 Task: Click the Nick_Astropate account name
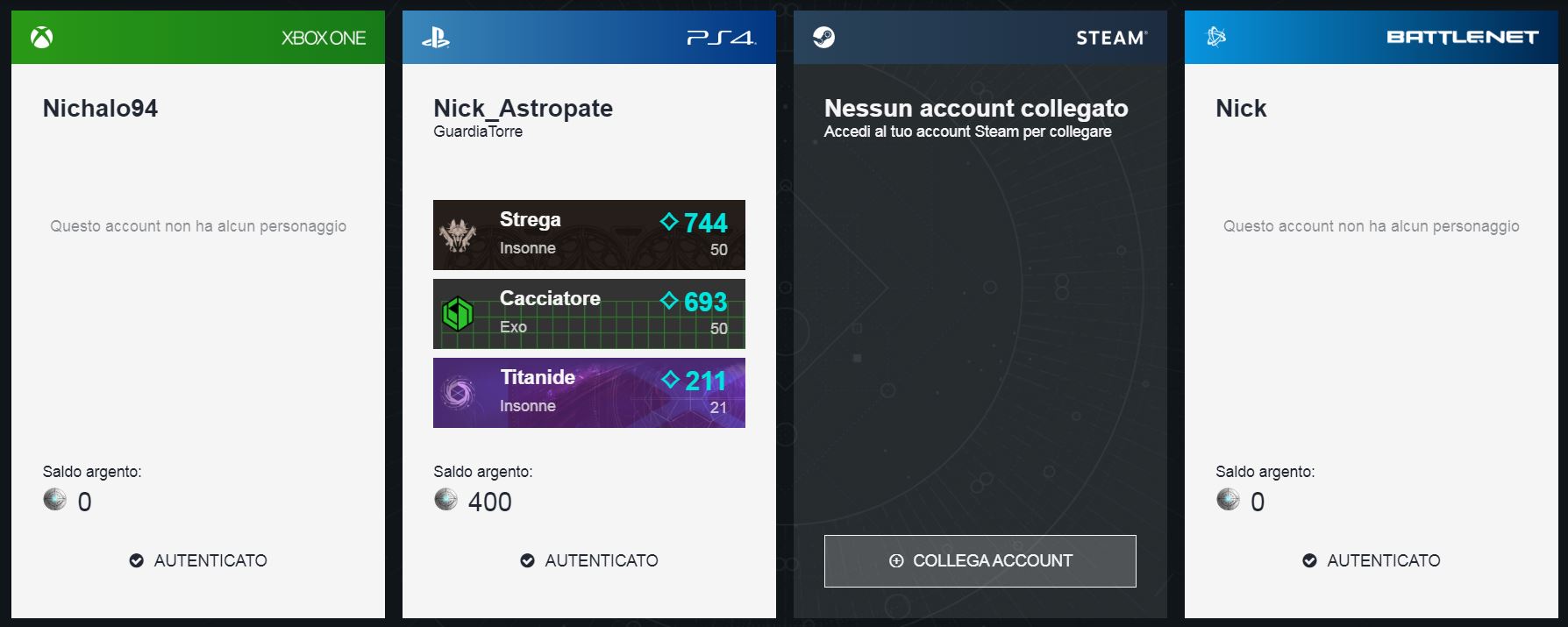[x=523, y=108]
